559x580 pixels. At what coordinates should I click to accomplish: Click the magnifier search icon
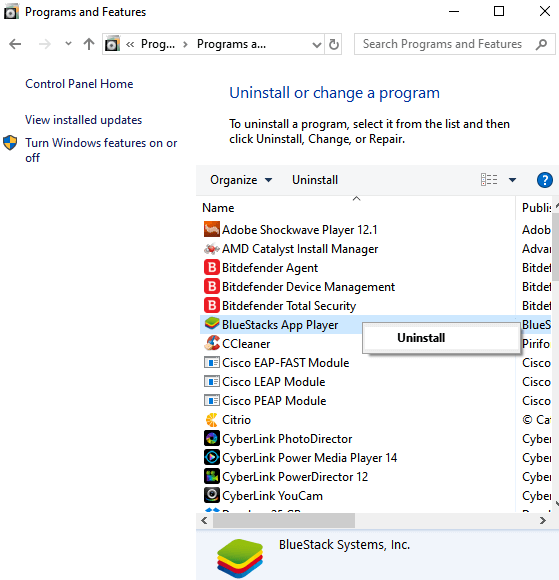[x=541, y=44]
